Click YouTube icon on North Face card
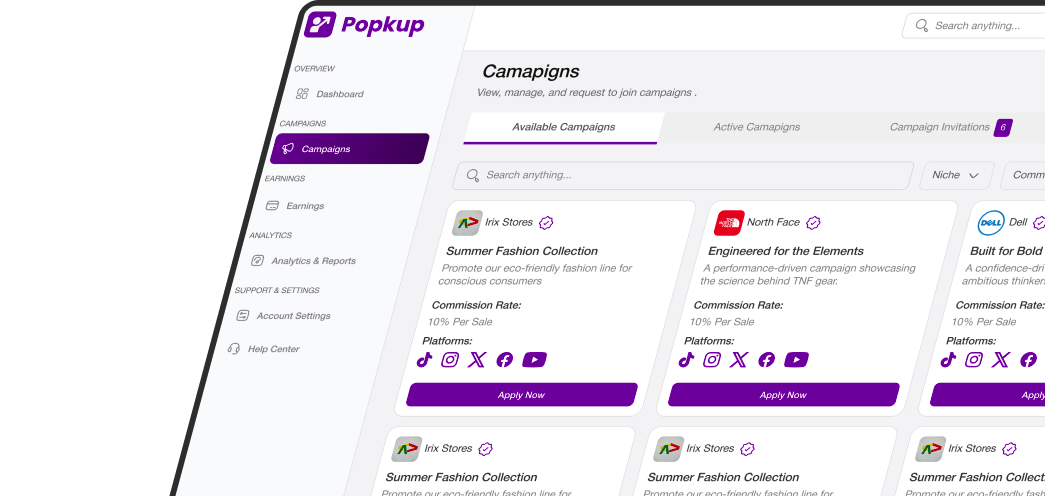 pos(796,360)
